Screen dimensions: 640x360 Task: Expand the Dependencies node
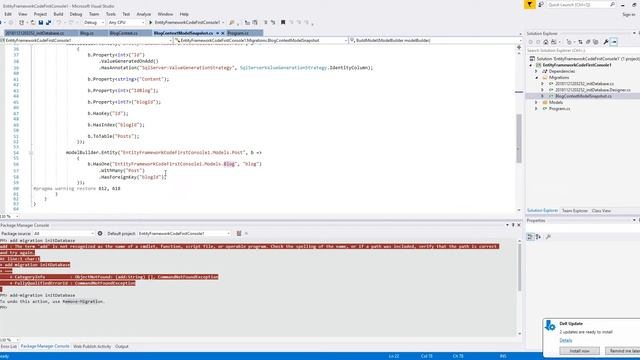537,71
